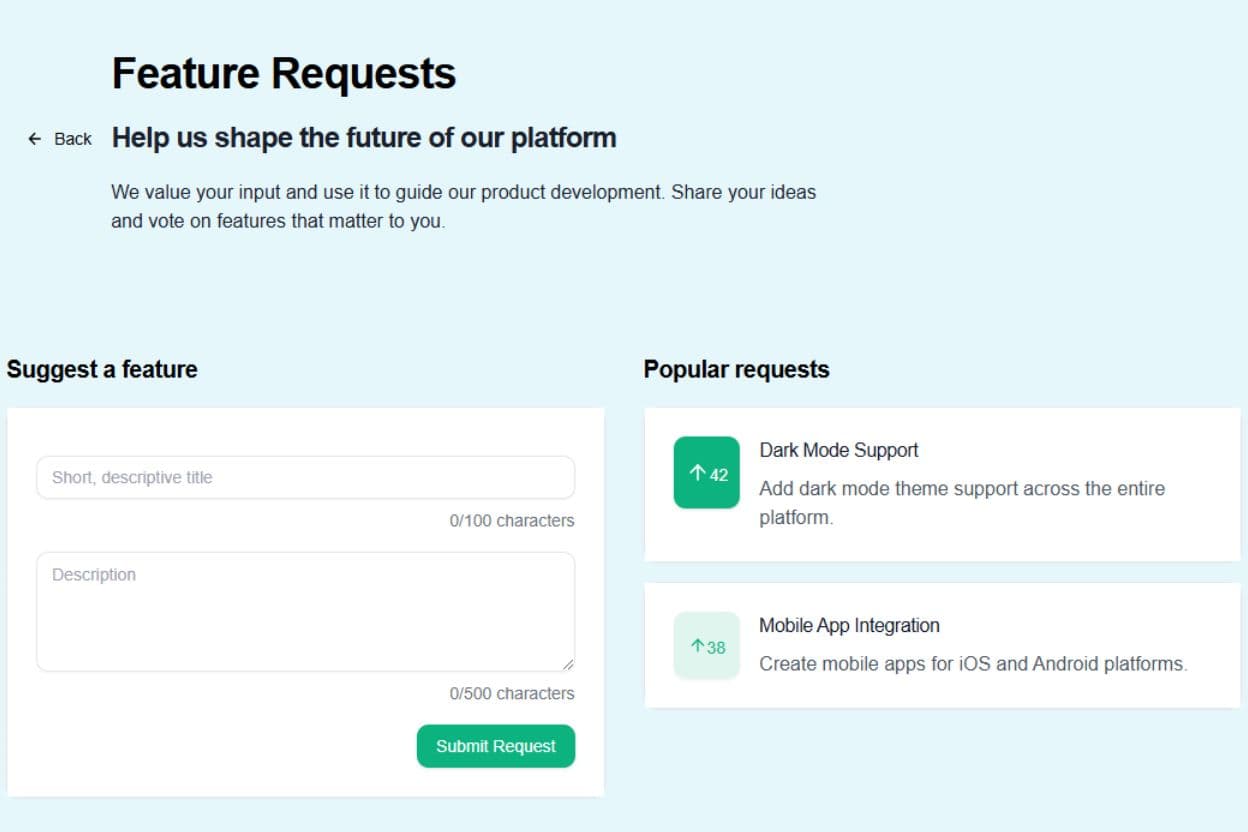
Task: Click the Popular requests heading
Action: pos(737,369)
